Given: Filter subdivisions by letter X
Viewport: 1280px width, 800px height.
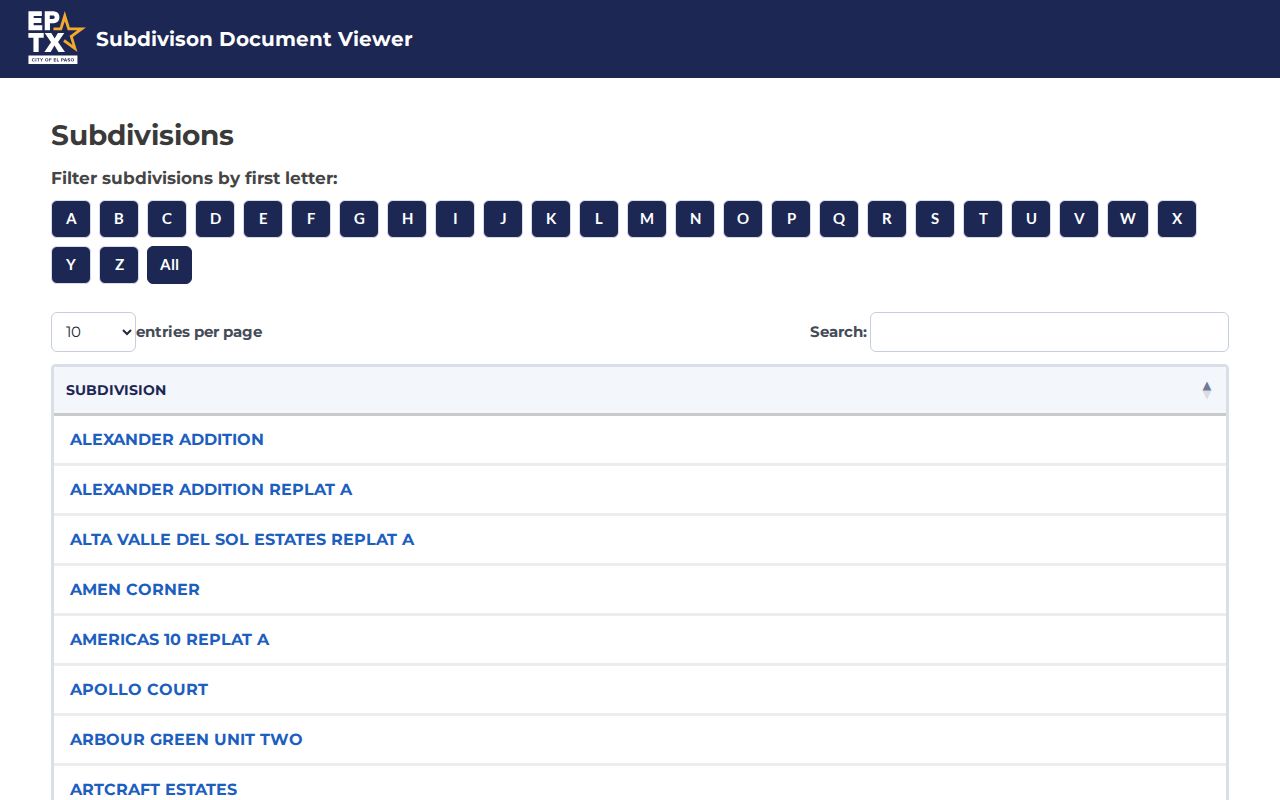Looking at the screenshot, I should point(1177,219).
